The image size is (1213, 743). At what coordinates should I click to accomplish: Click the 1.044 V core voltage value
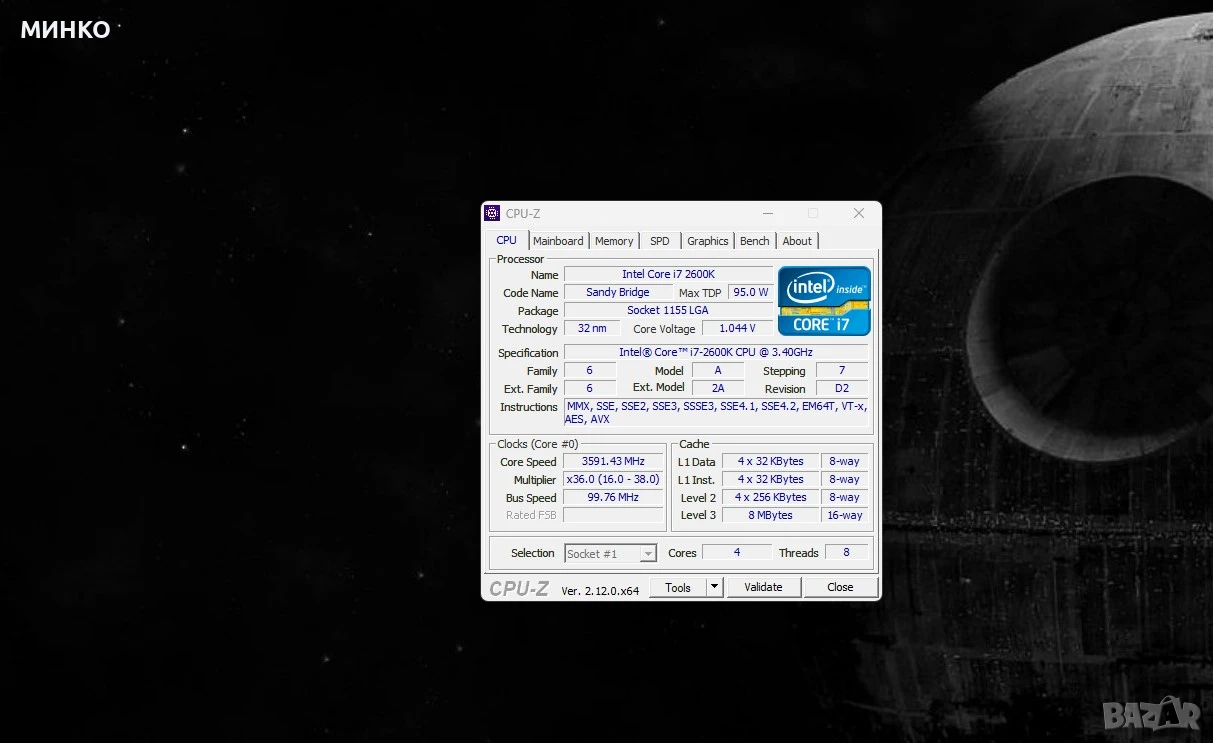click(x=738, y=328)
